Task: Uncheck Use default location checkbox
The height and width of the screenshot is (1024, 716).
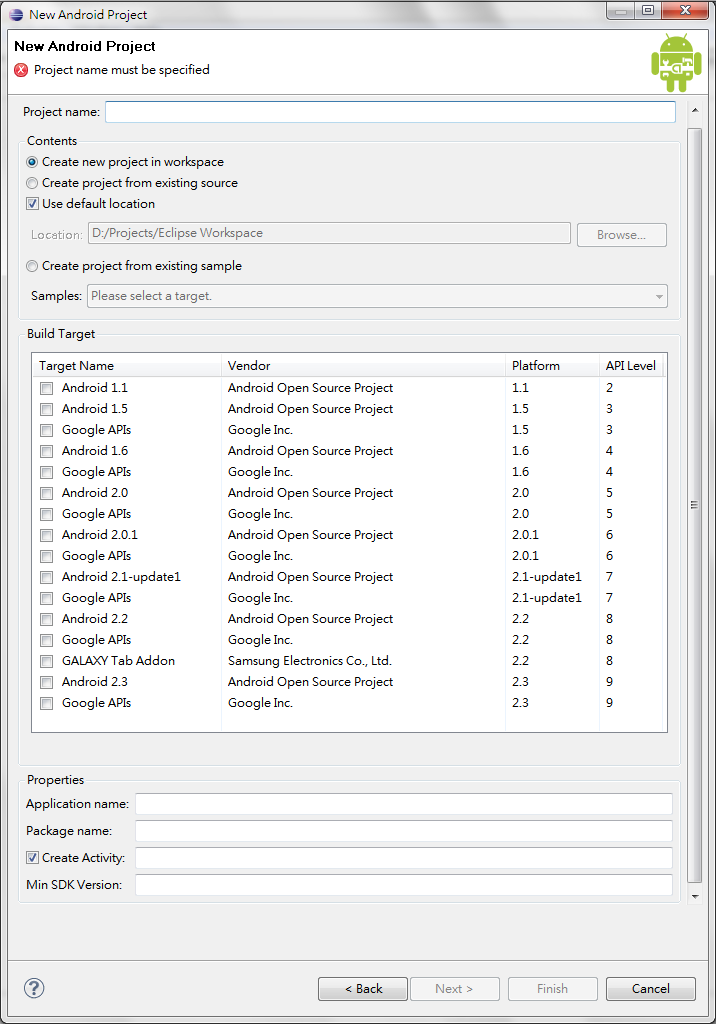Action: 32,204
